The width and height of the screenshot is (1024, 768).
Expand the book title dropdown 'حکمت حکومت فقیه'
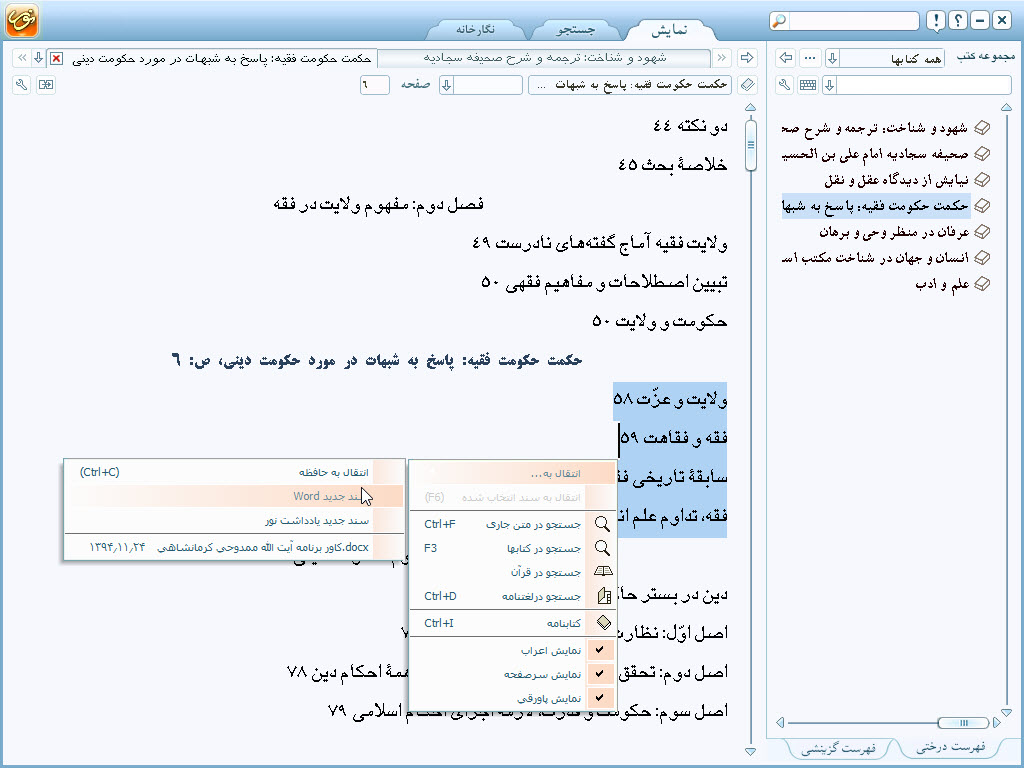point(629,85)
